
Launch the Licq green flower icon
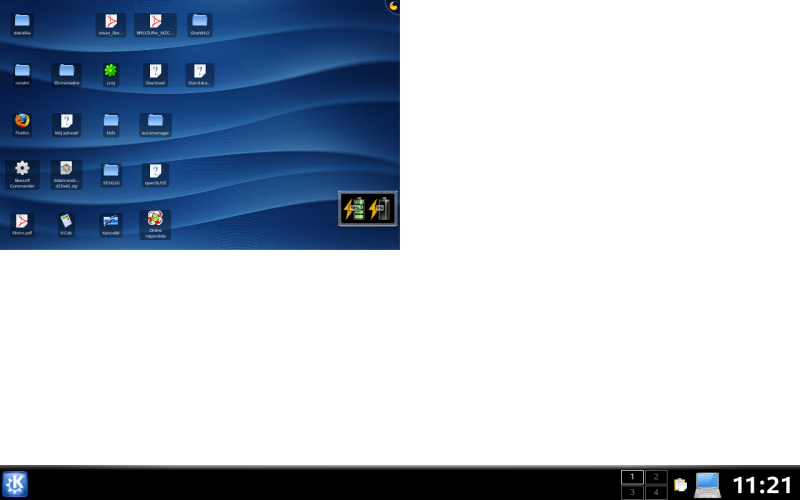point(111,74)
